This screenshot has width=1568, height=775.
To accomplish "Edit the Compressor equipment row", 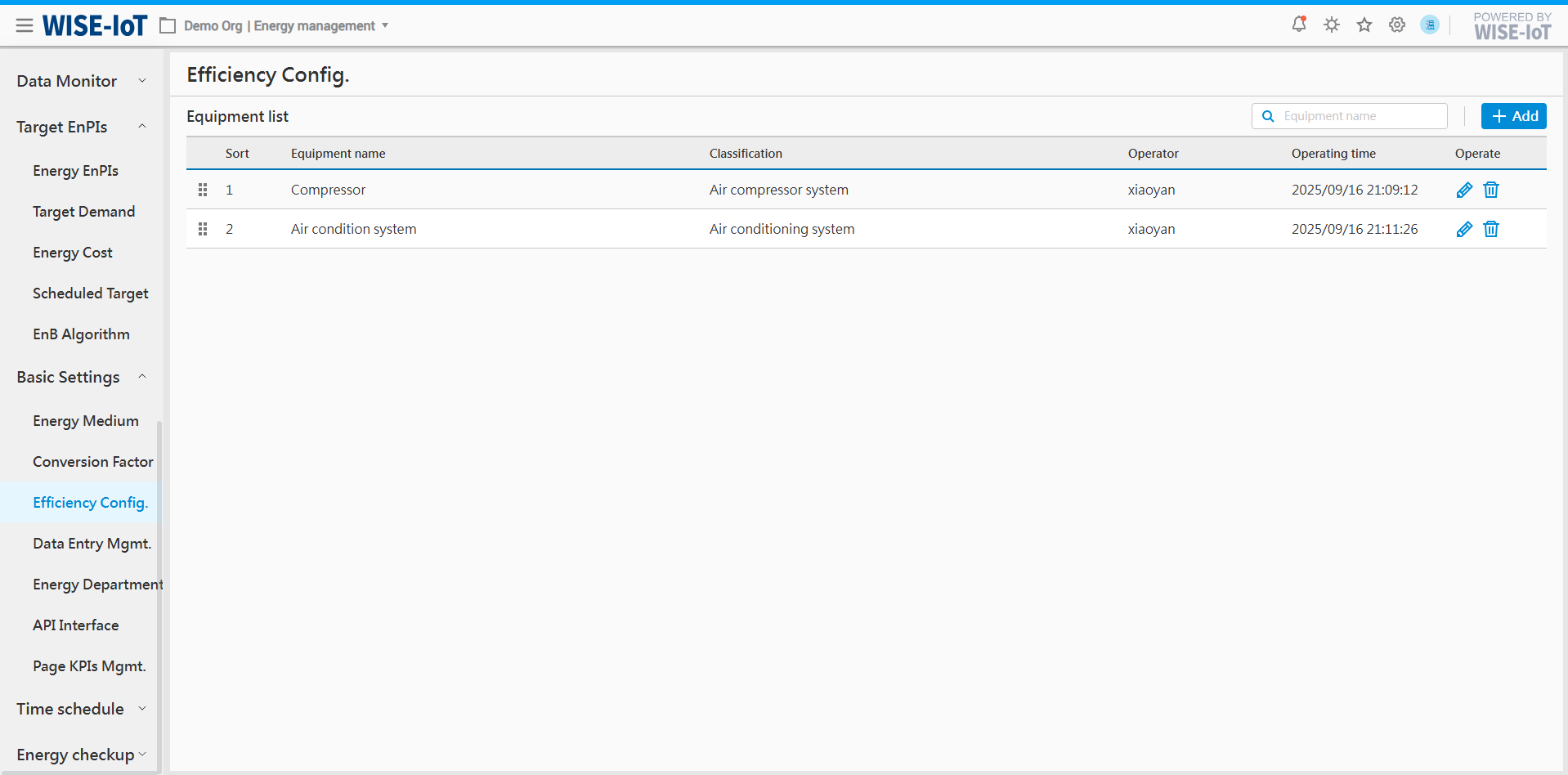I will click(x=1464, y=190).
